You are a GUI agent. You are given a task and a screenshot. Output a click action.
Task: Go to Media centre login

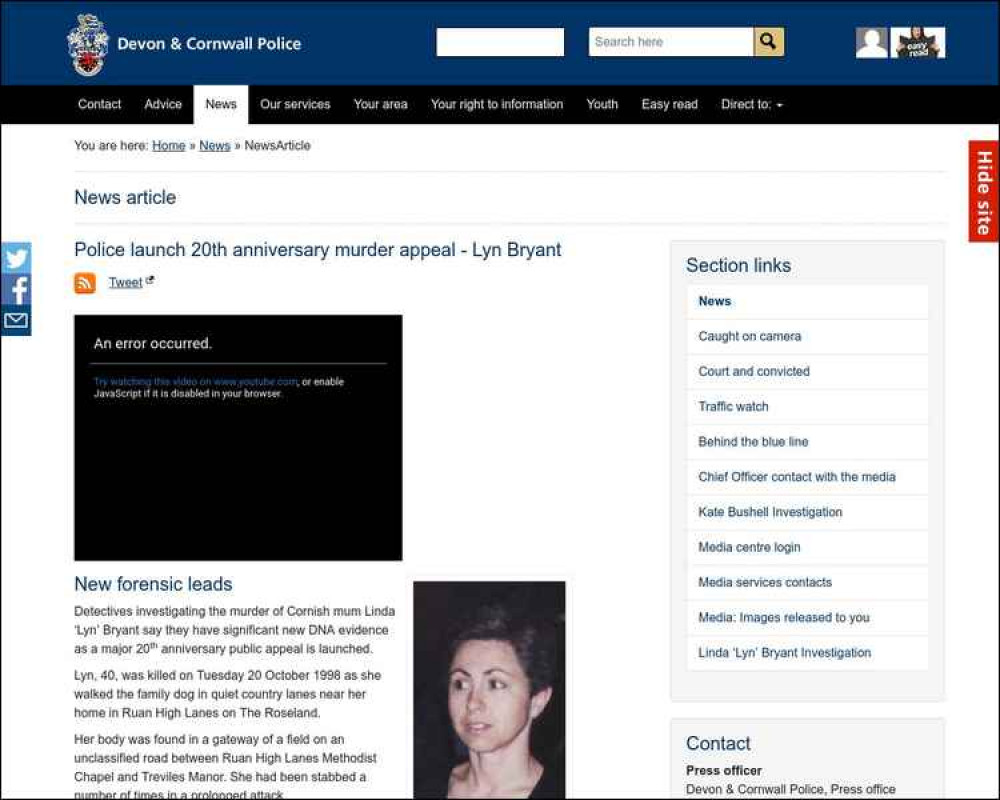[x=807, y=547]
